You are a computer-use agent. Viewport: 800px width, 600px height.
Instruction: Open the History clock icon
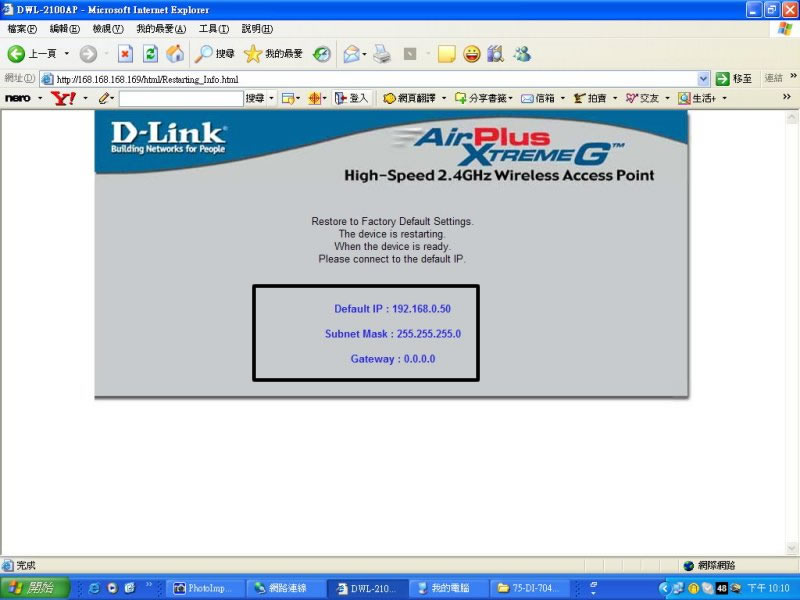coord(322,54)
